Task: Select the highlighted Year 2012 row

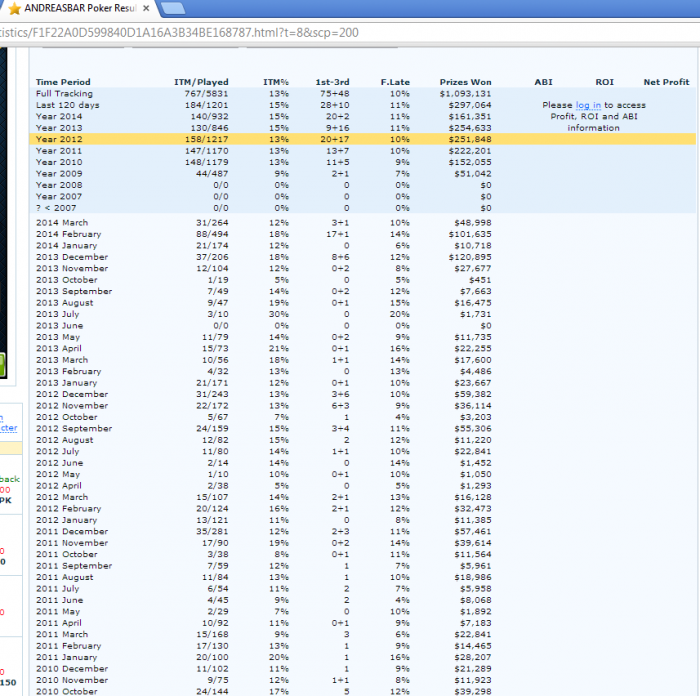Action: [x=362, y=139]
